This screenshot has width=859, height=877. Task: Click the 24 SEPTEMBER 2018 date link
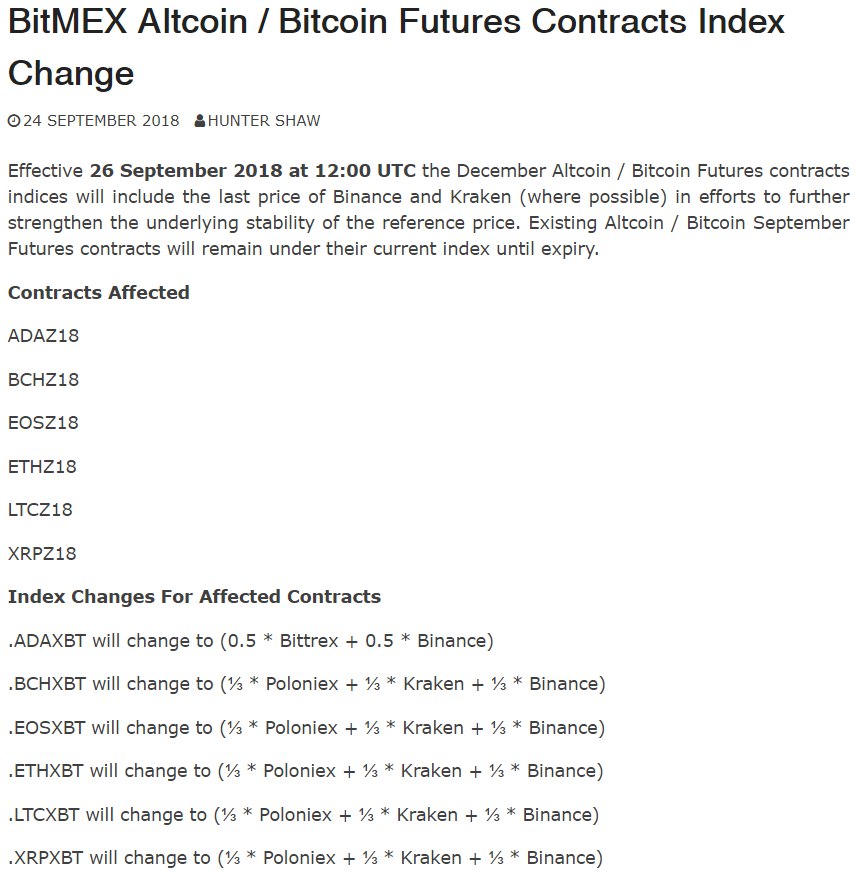[x=101, y=121]
